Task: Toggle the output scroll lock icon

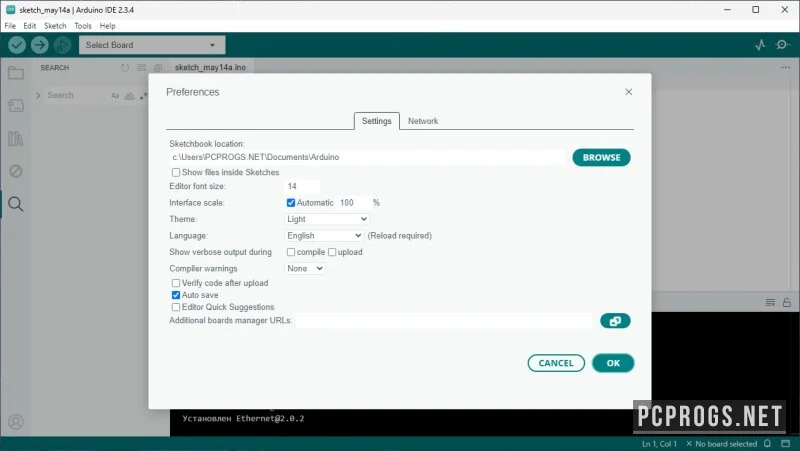Action: click(x=787, y=303)
